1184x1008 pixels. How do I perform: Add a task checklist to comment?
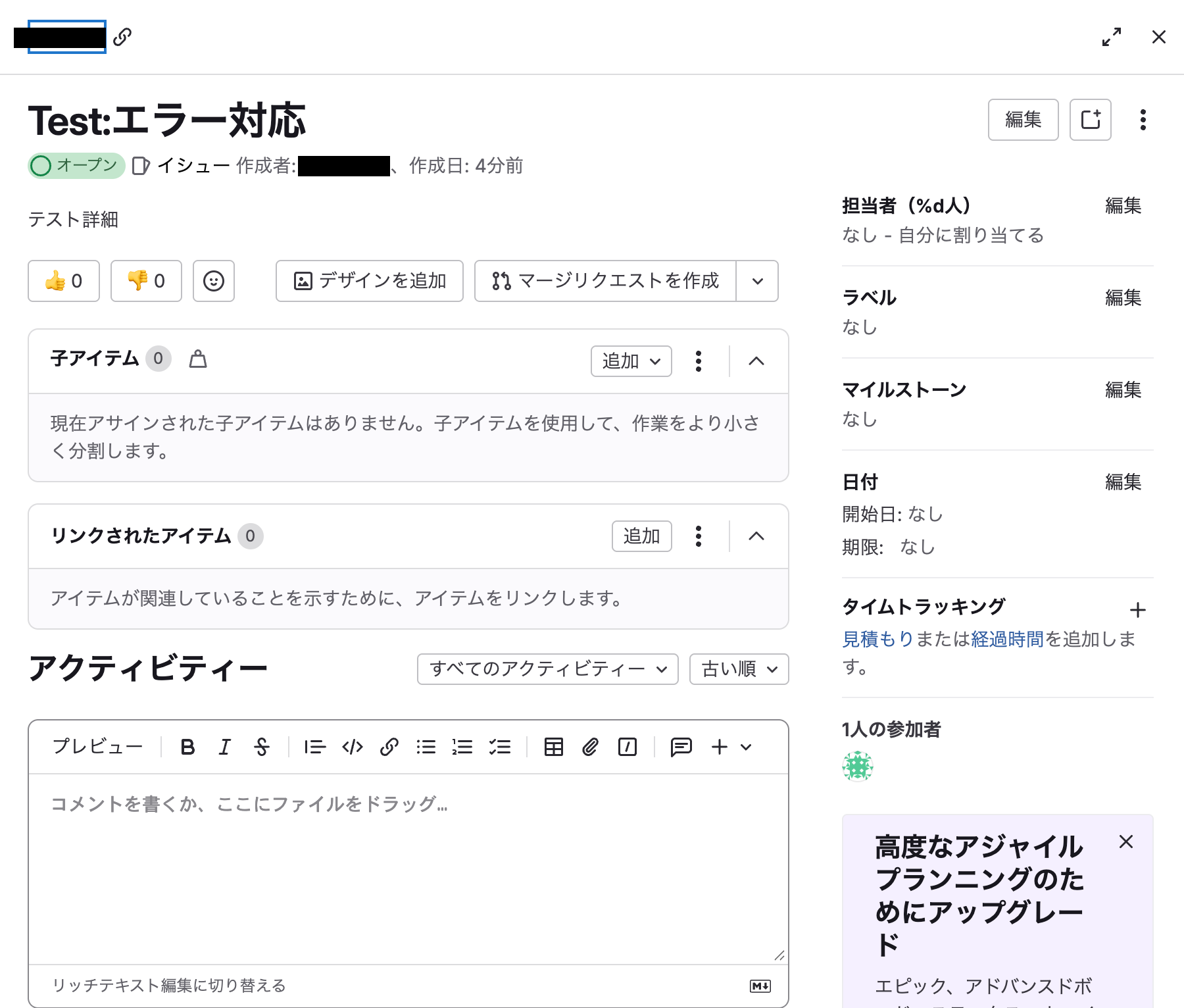click(500, 747)
